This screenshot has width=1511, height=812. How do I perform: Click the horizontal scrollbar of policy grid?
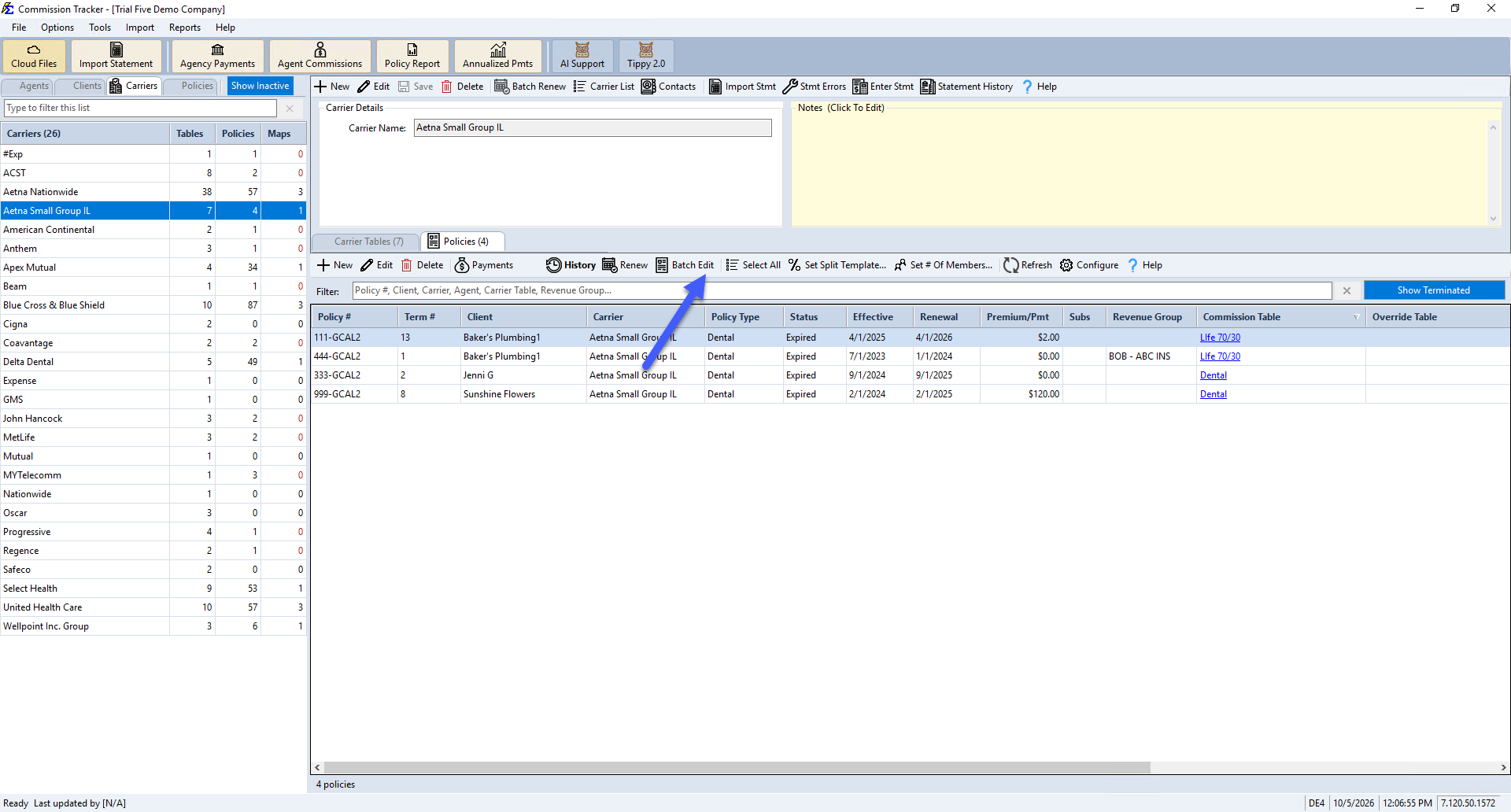(x=737, y=767)
